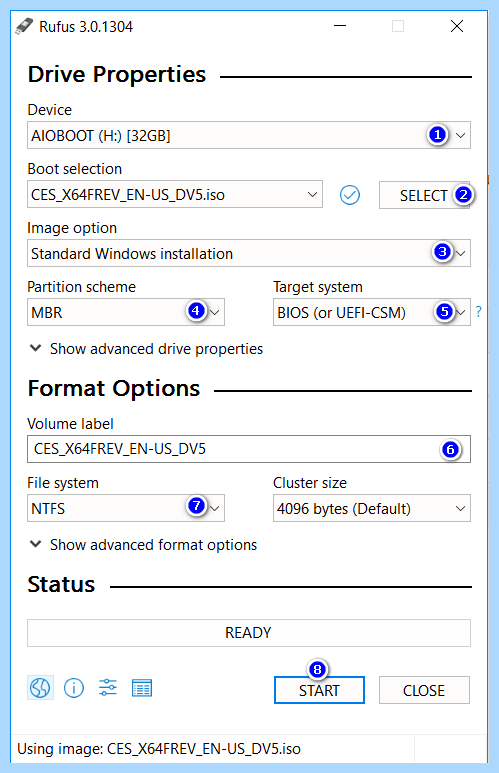
Task: Click the target system help question mark
Action: coord(478,312)
